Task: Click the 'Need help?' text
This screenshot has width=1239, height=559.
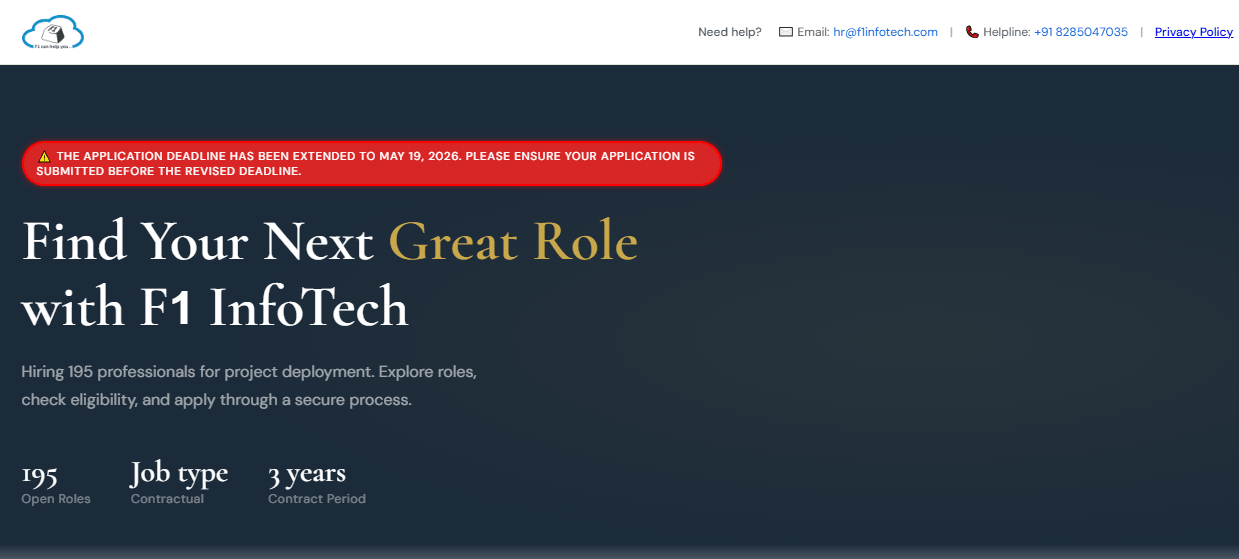Action: pyautogui.click(x=730, y=32)
